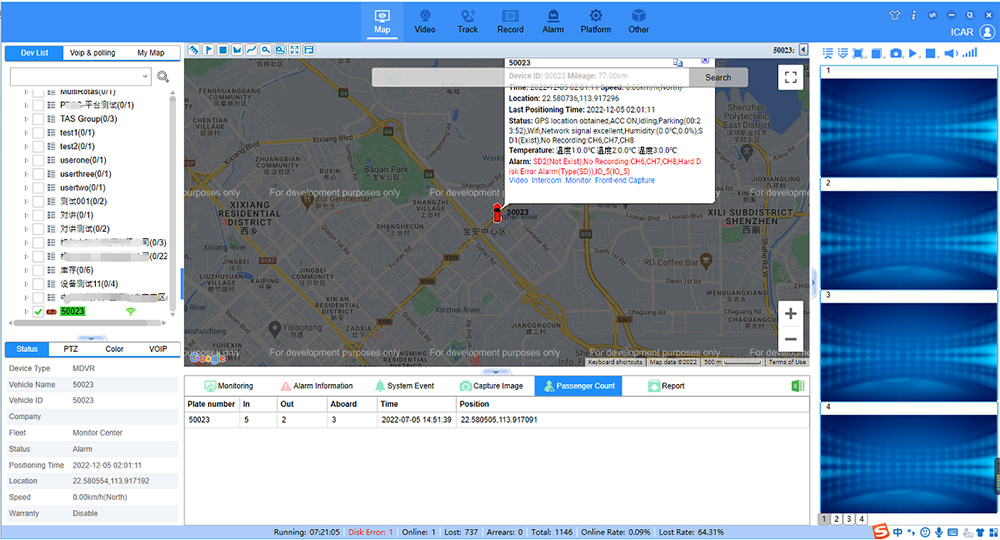Check the 对讲(0/1) checkbox
The height and width of the screenshot is (540, 1000).
38,215
